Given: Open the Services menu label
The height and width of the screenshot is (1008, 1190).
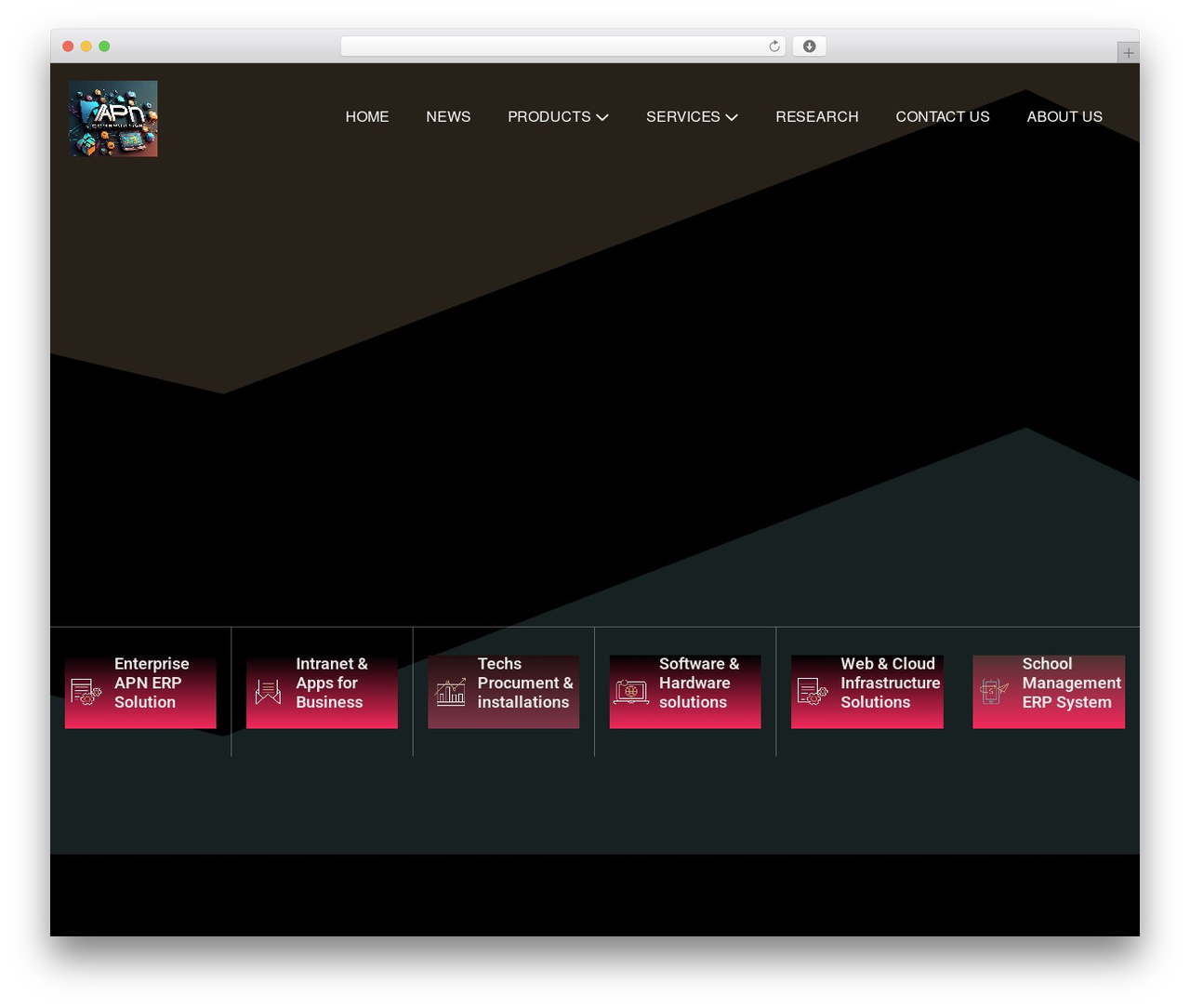Looking at the screenshot, I should 682,117.
